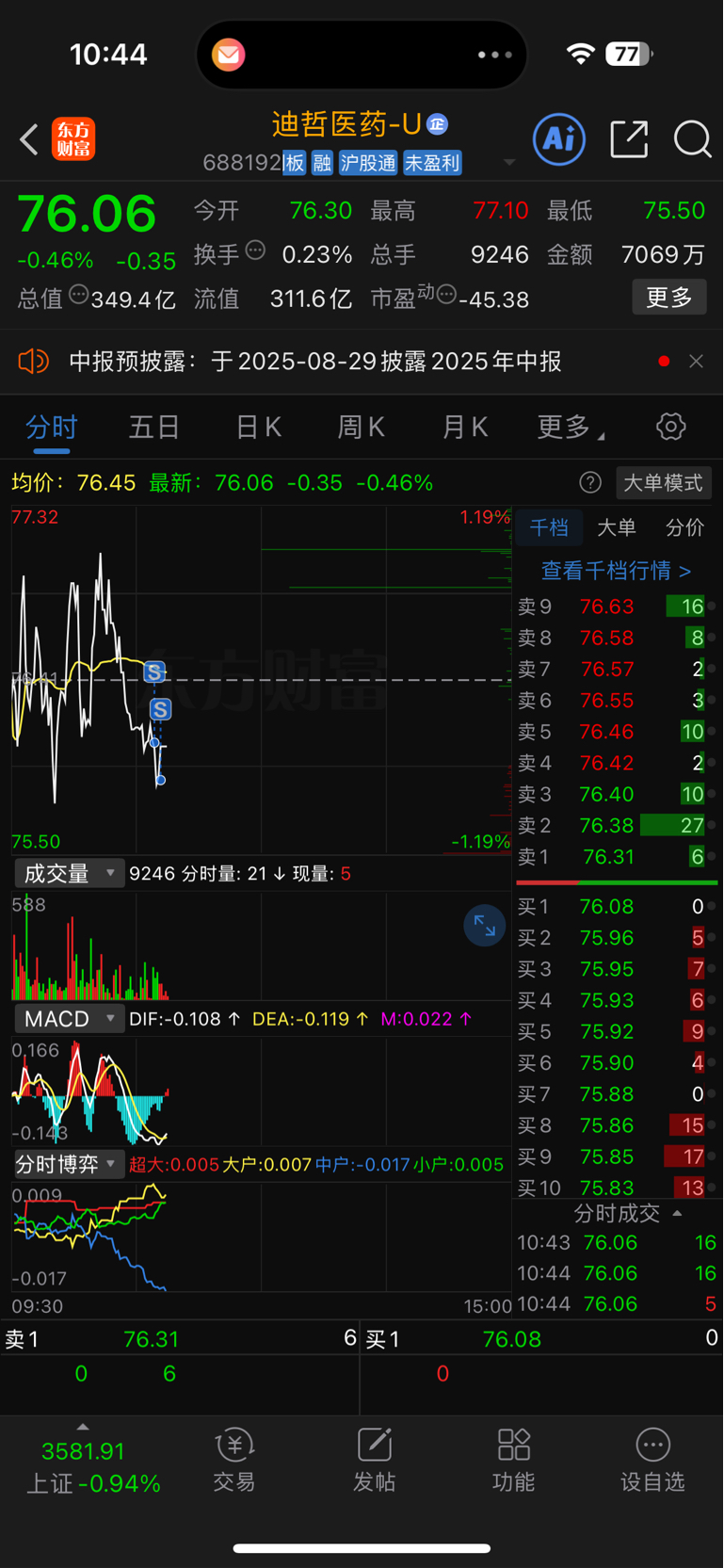The width and height of the screenshot is (724, 1568).
Task: Collapse the 分时成交 section
Action: (627, 1213)
